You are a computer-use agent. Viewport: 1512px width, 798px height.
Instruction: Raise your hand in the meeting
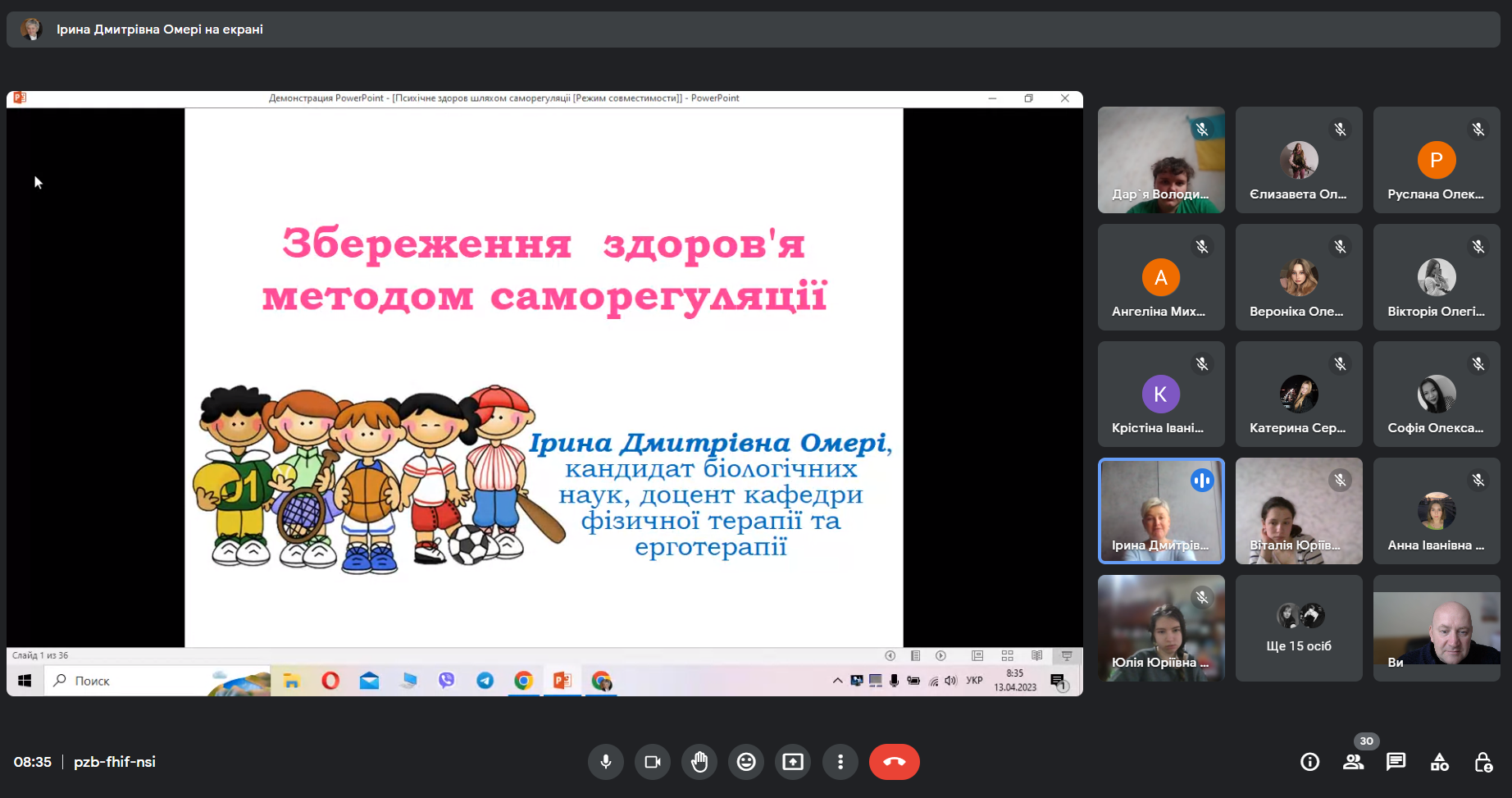pos(699,762)
